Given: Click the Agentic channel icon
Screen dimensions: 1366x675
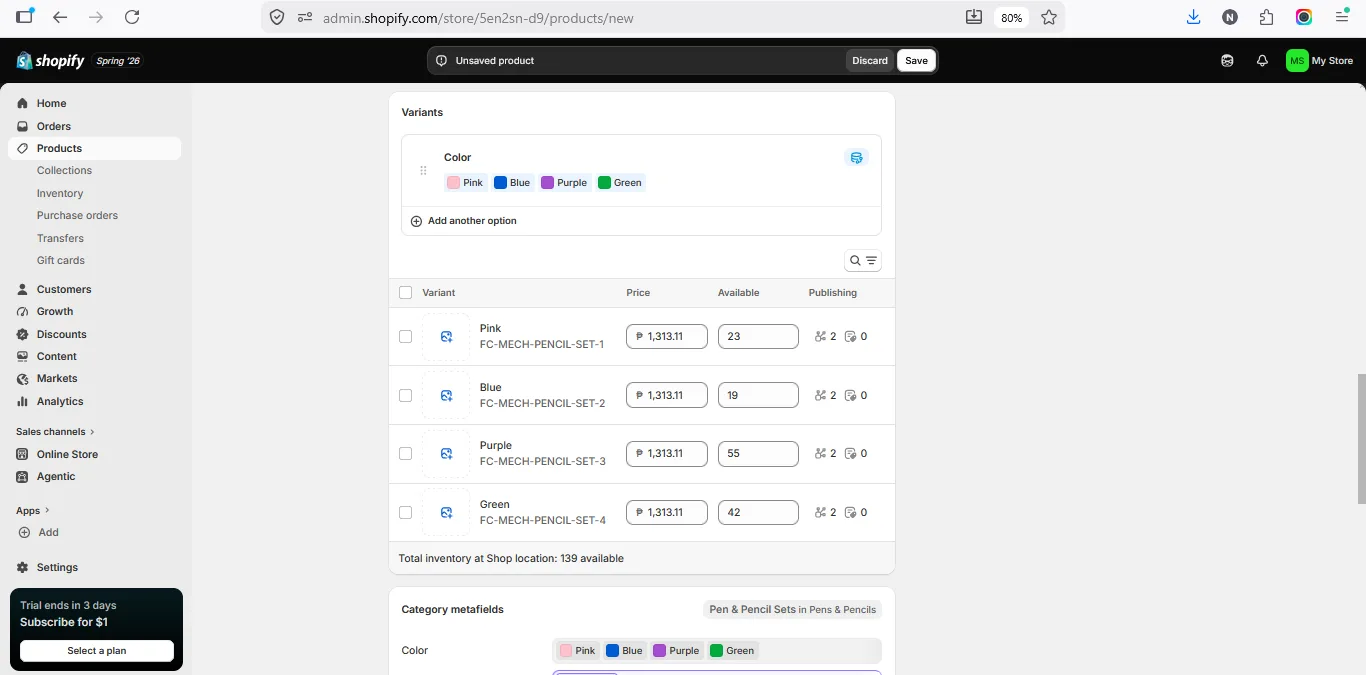Looking at the screenshot, I should (x=23, y=476).
